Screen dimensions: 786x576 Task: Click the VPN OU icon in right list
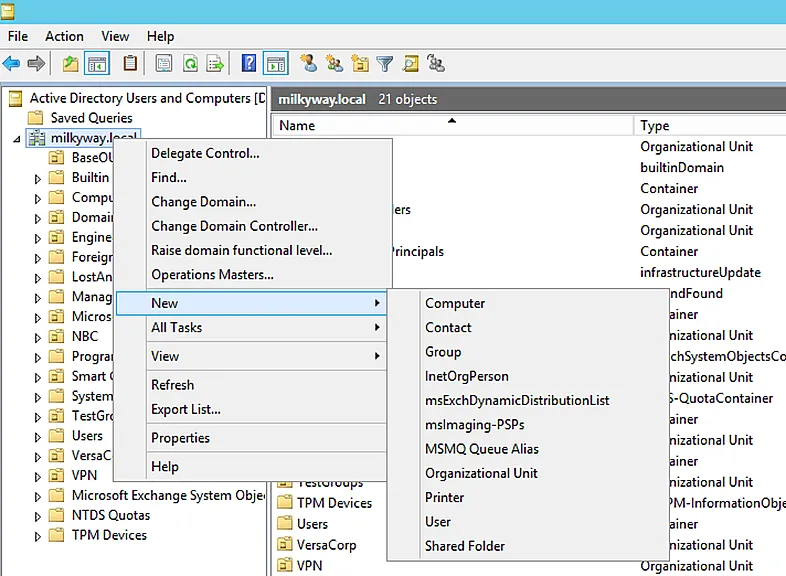tap(285, 565)
